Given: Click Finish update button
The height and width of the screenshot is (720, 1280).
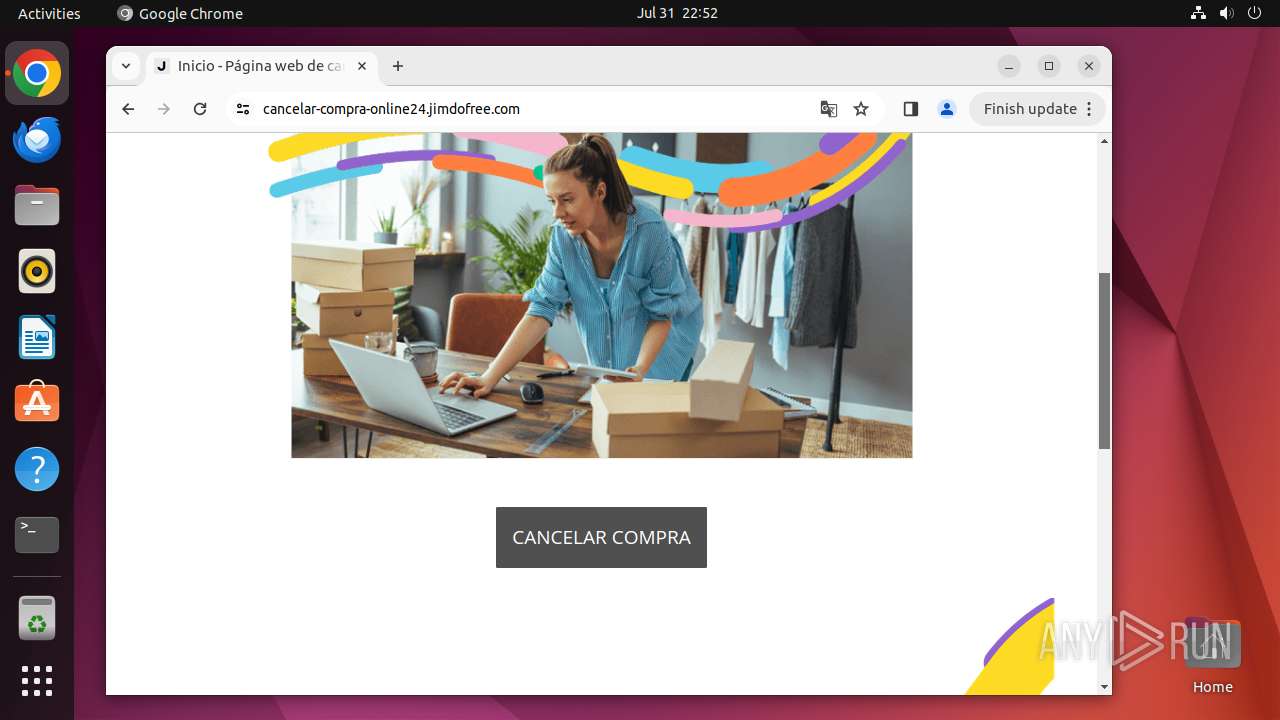Looking at the screenshot, I should click(x=1030, y=109).
